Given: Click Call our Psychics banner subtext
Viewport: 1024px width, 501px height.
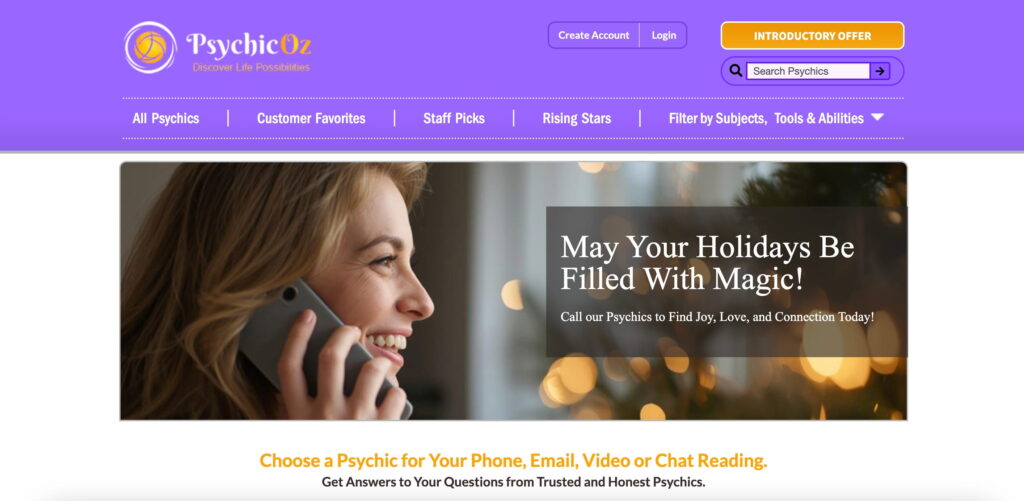Looking at the screenshot, I should [x=717, y=317].
